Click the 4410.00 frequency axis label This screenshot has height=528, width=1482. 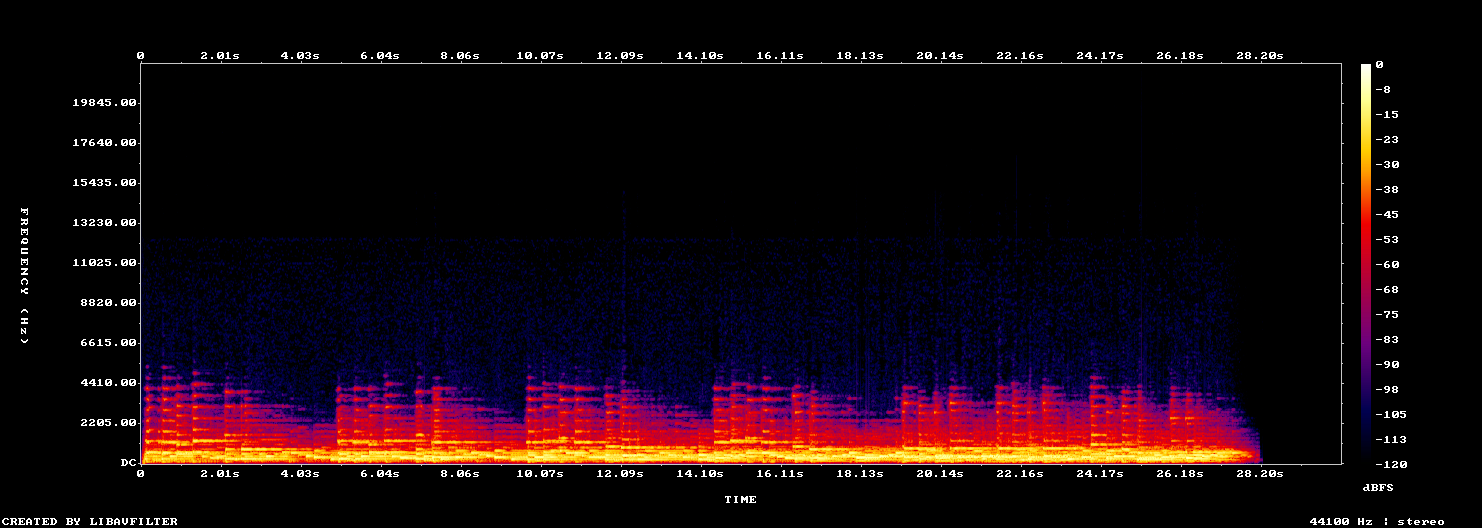(109, 383)
